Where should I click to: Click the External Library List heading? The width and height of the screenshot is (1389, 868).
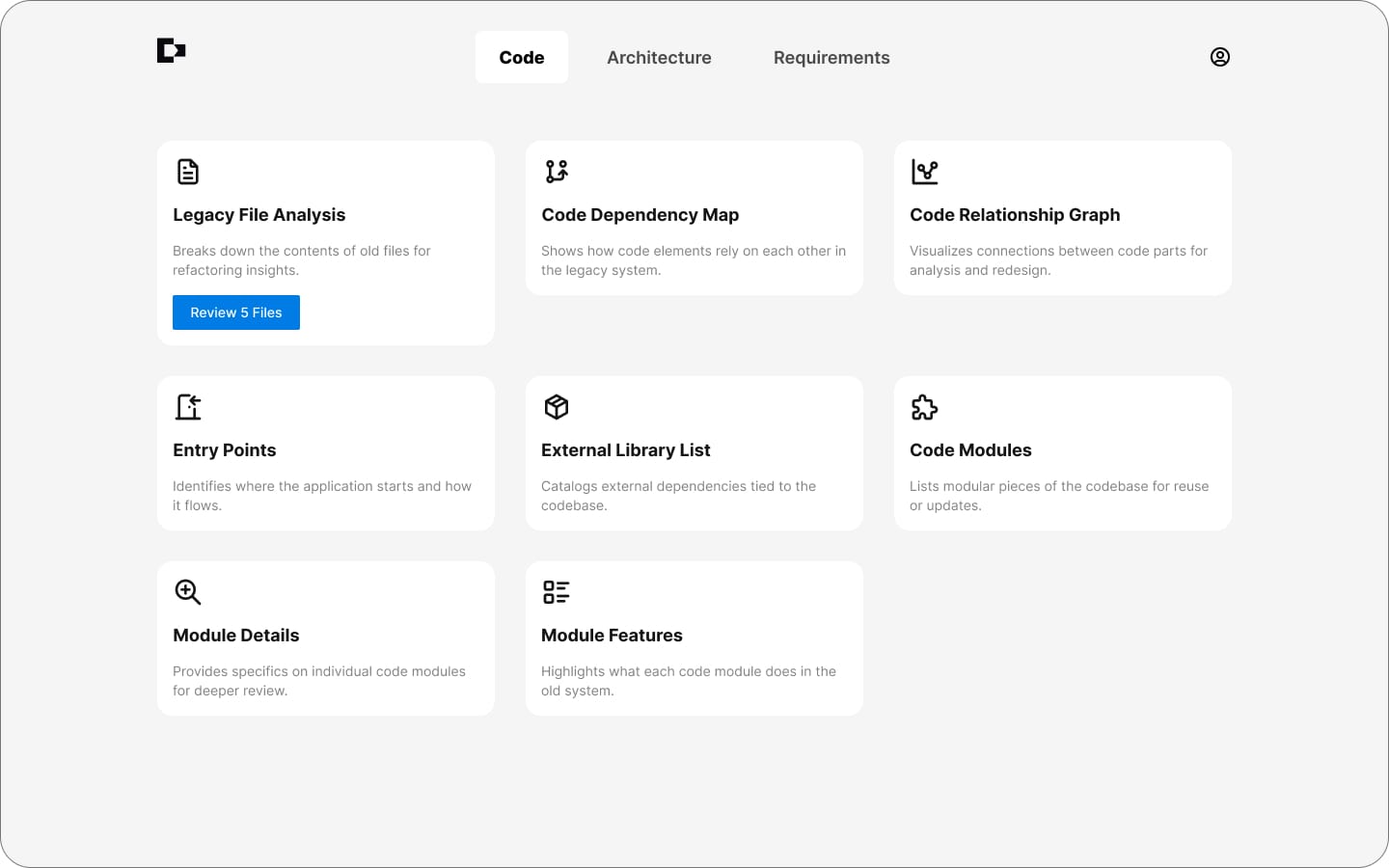click(x=625, y=450)
